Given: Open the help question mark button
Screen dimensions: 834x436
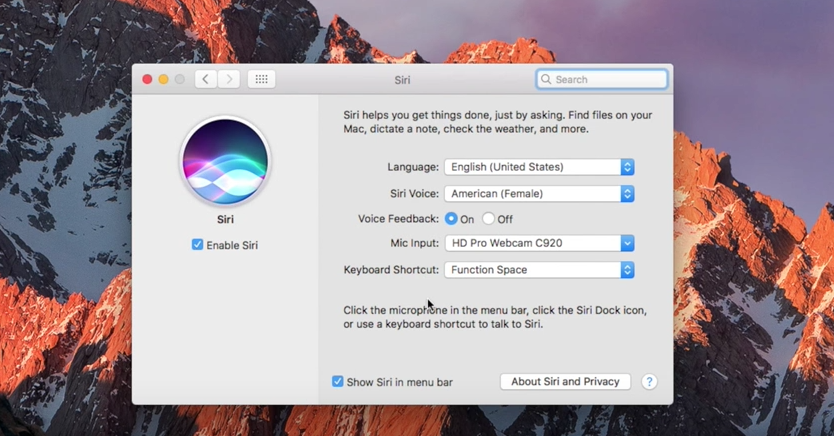Looking at the screenshot, I should click(x=649, y=381).
